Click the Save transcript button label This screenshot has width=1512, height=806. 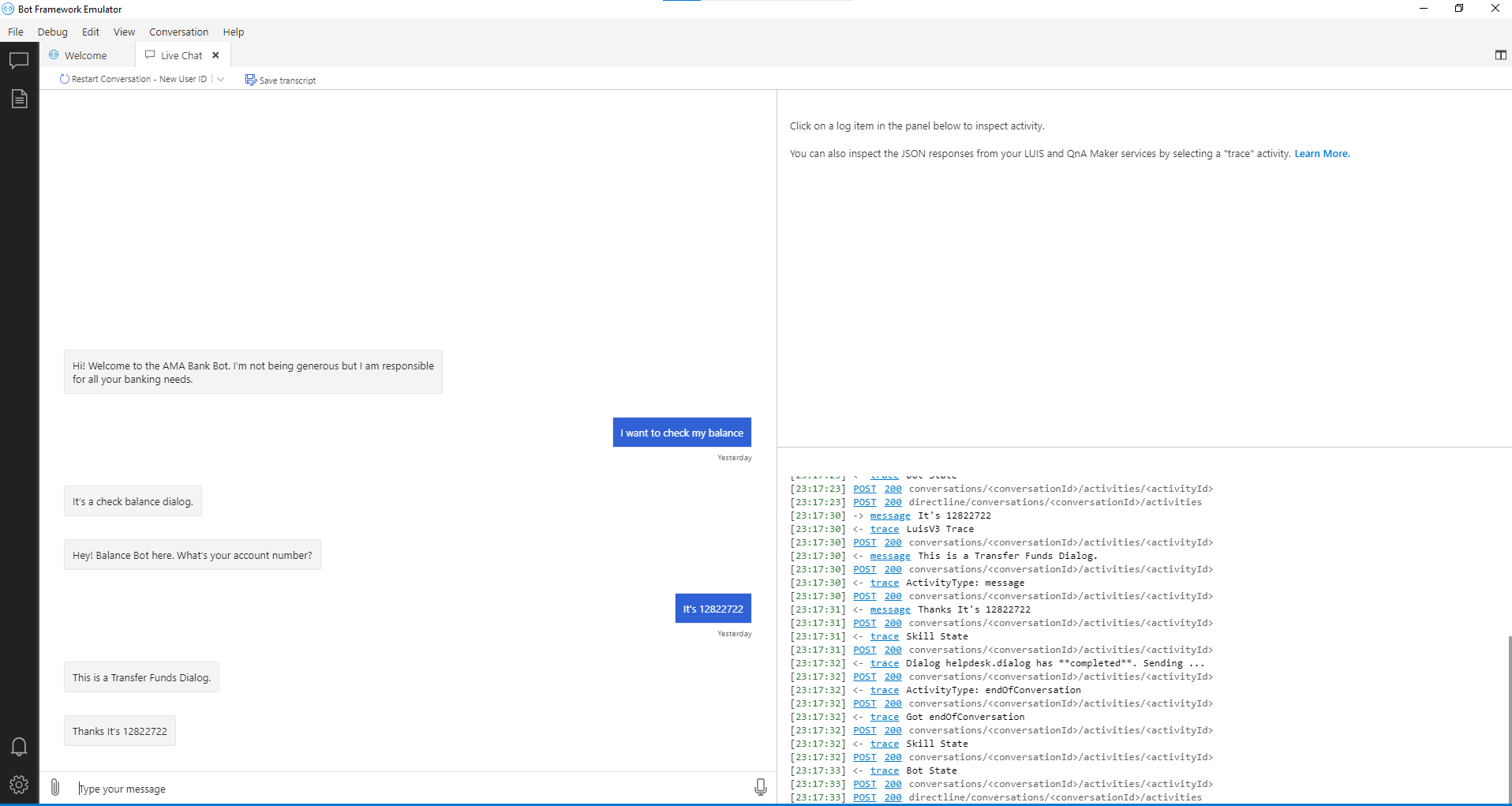(287, 81)
